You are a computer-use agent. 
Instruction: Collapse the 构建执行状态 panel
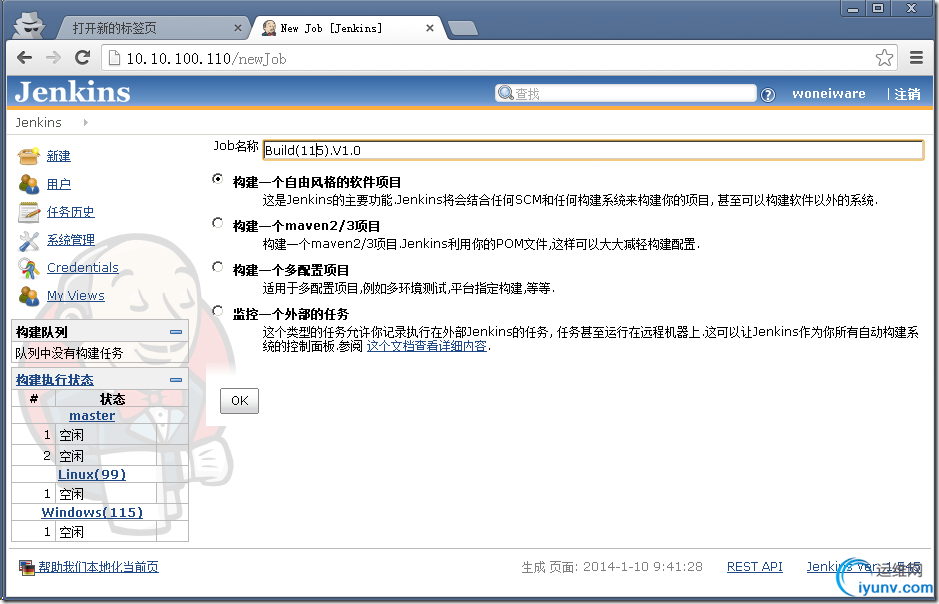(x=176, y=380)
